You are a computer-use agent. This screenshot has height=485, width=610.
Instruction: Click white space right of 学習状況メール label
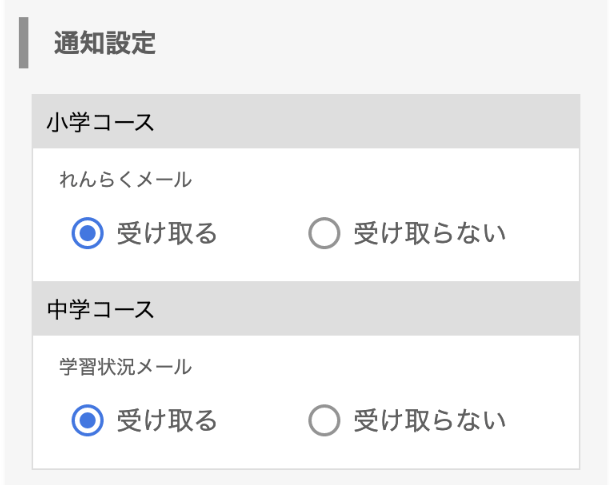[x=400, y=366]
